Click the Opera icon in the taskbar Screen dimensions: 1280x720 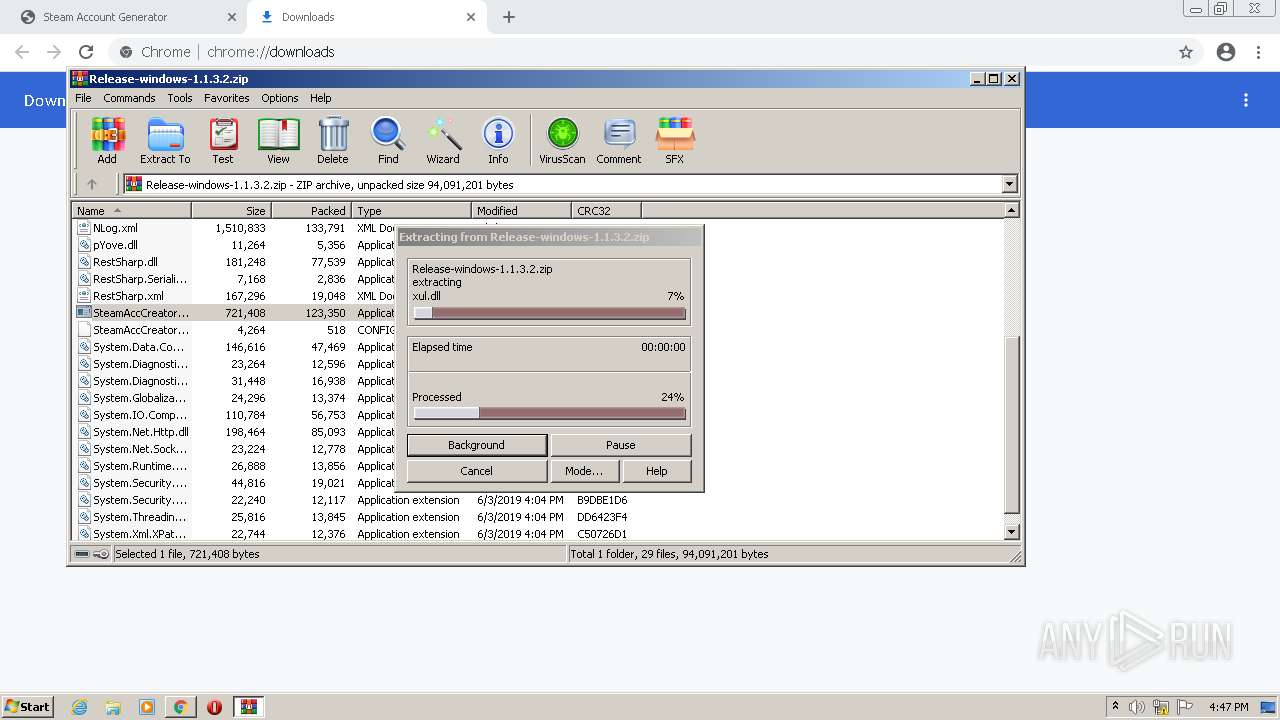(x=214, y=707)
